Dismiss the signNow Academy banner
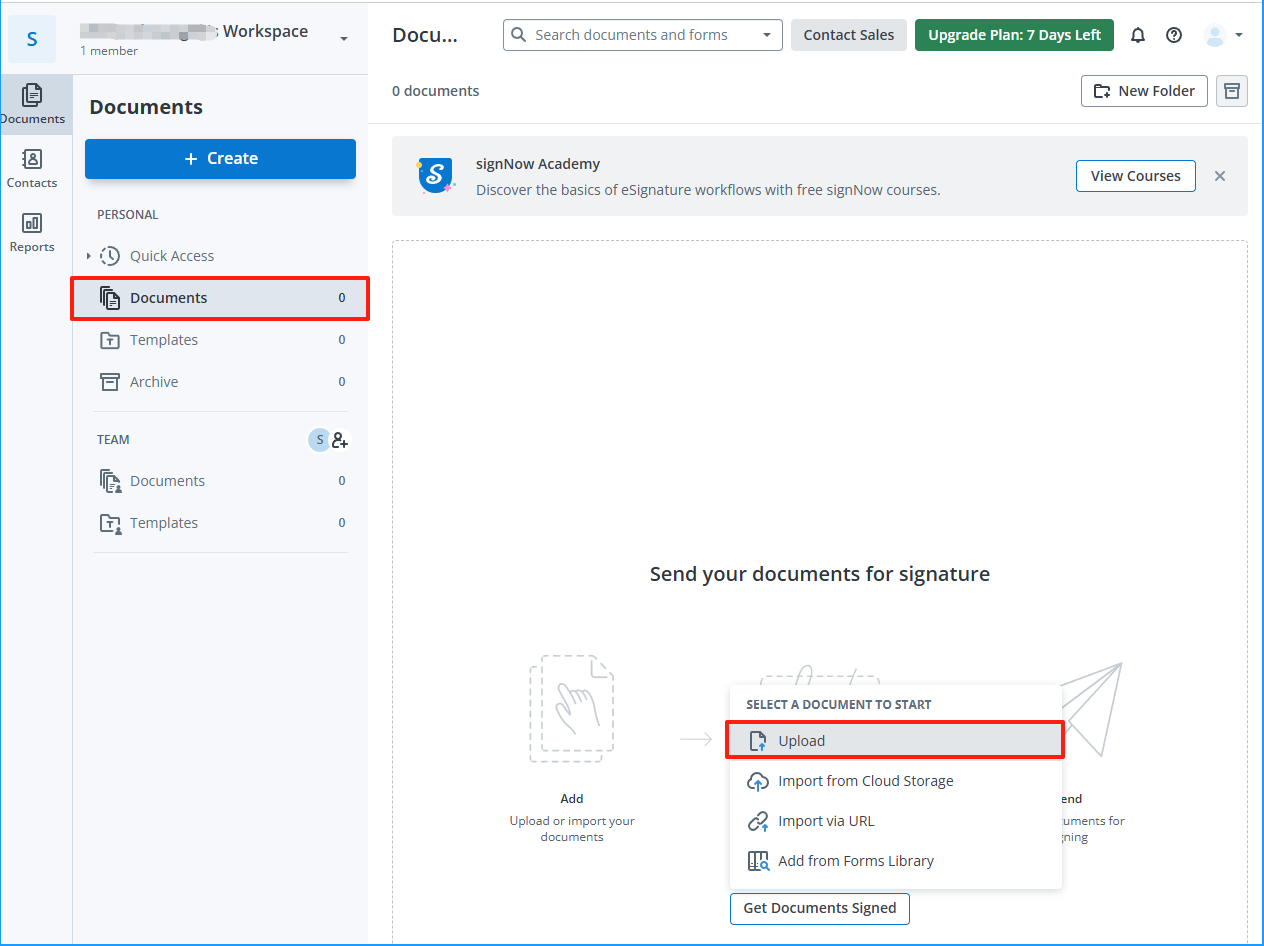The image size is (1264, 946). (x=1220, y=176)
